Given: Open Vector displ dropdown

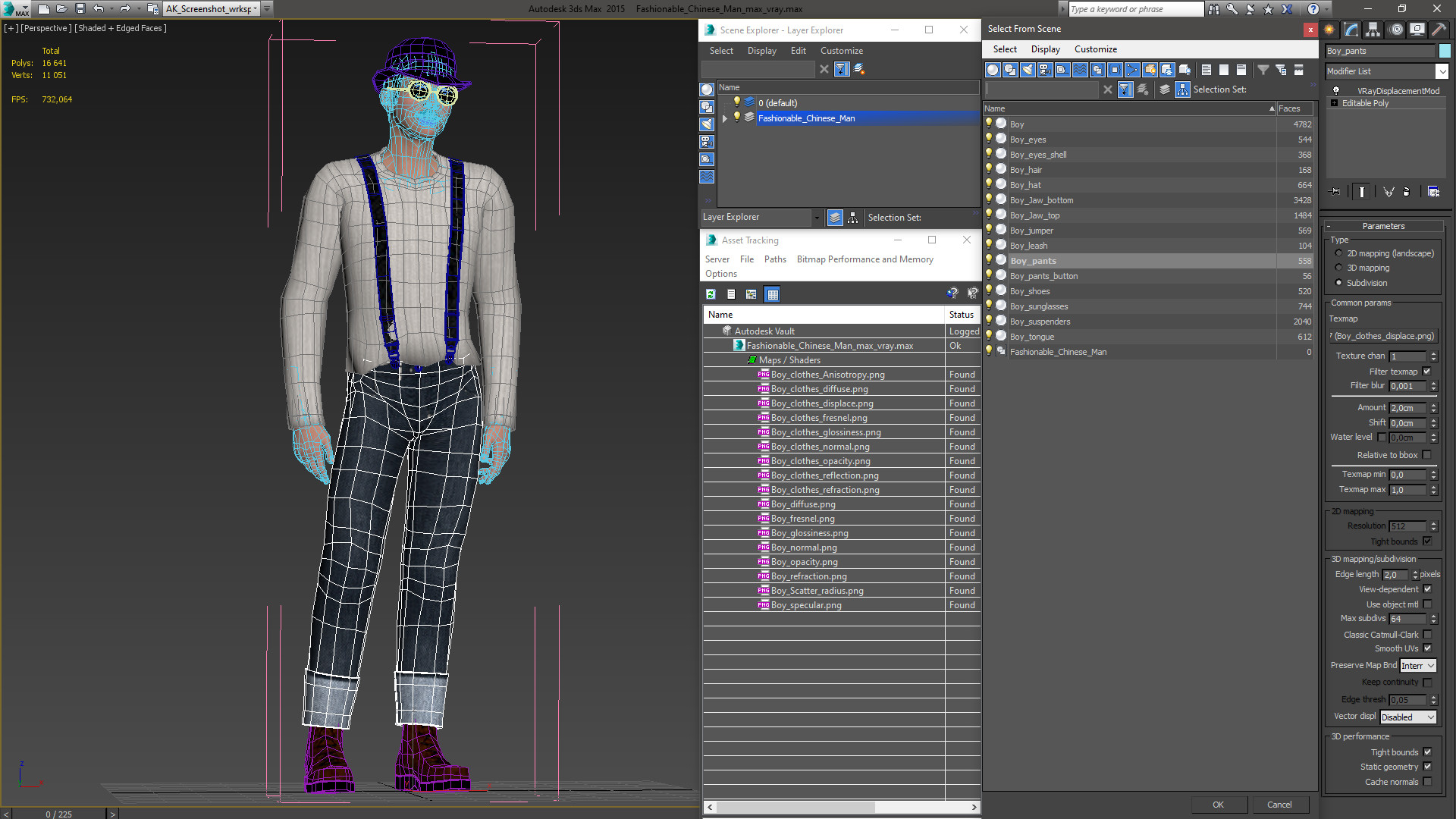Looking at the screenshot, I should coord(1408,717).
